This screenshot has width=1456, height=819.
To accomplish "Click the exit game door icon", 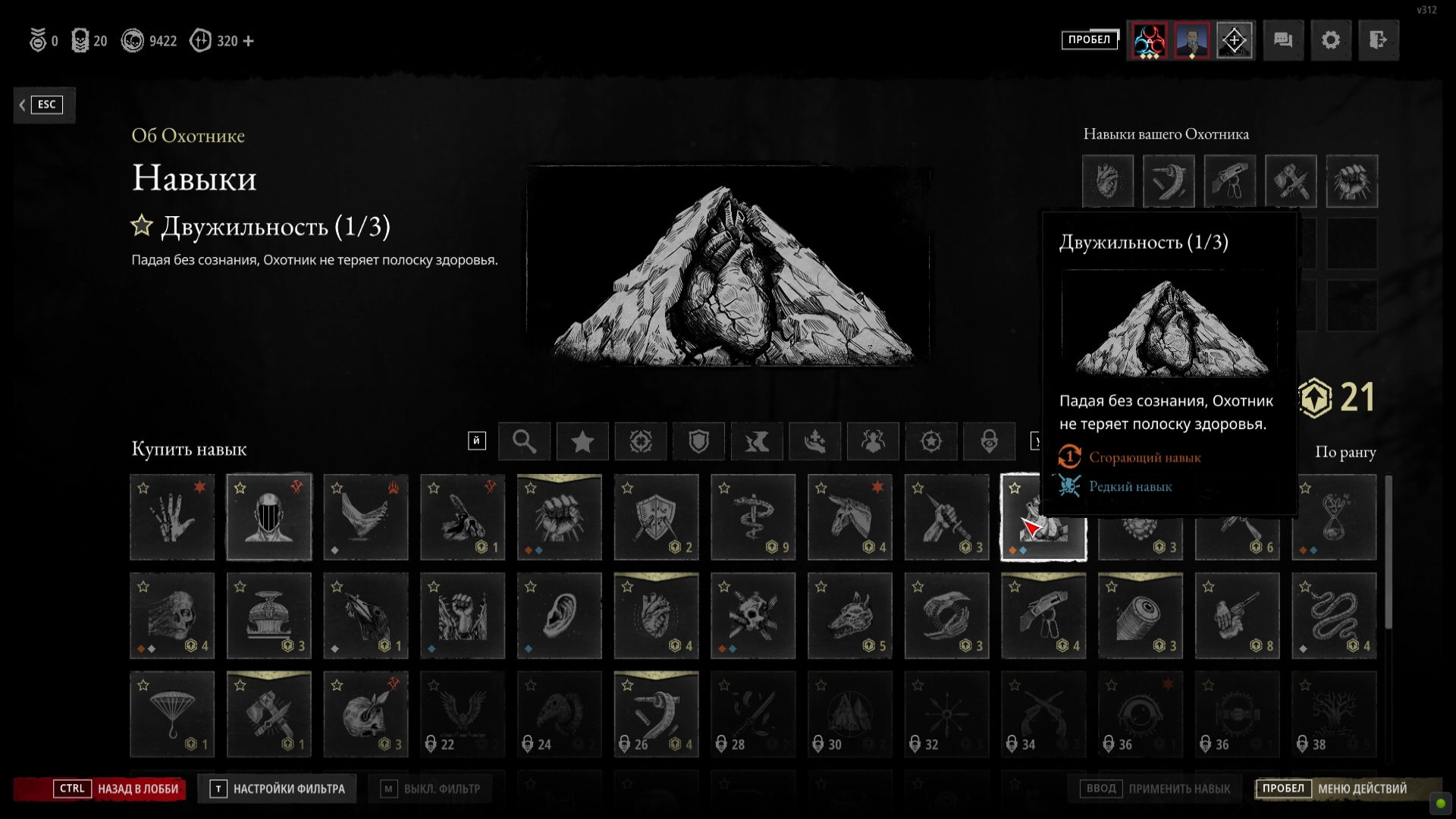I will [x=1378, y=40].
